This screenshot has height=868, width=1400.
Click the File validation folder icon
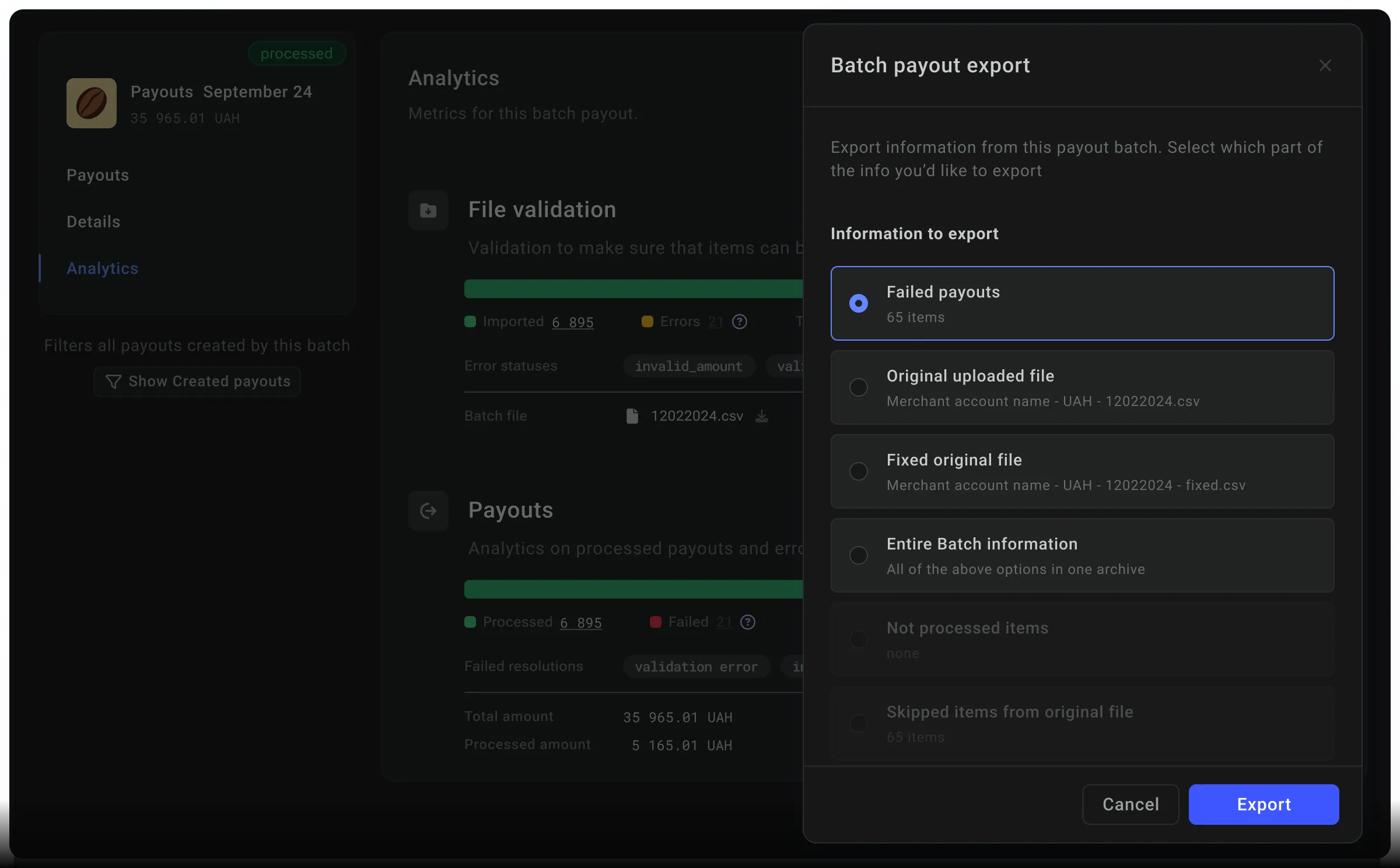point(428,210)
